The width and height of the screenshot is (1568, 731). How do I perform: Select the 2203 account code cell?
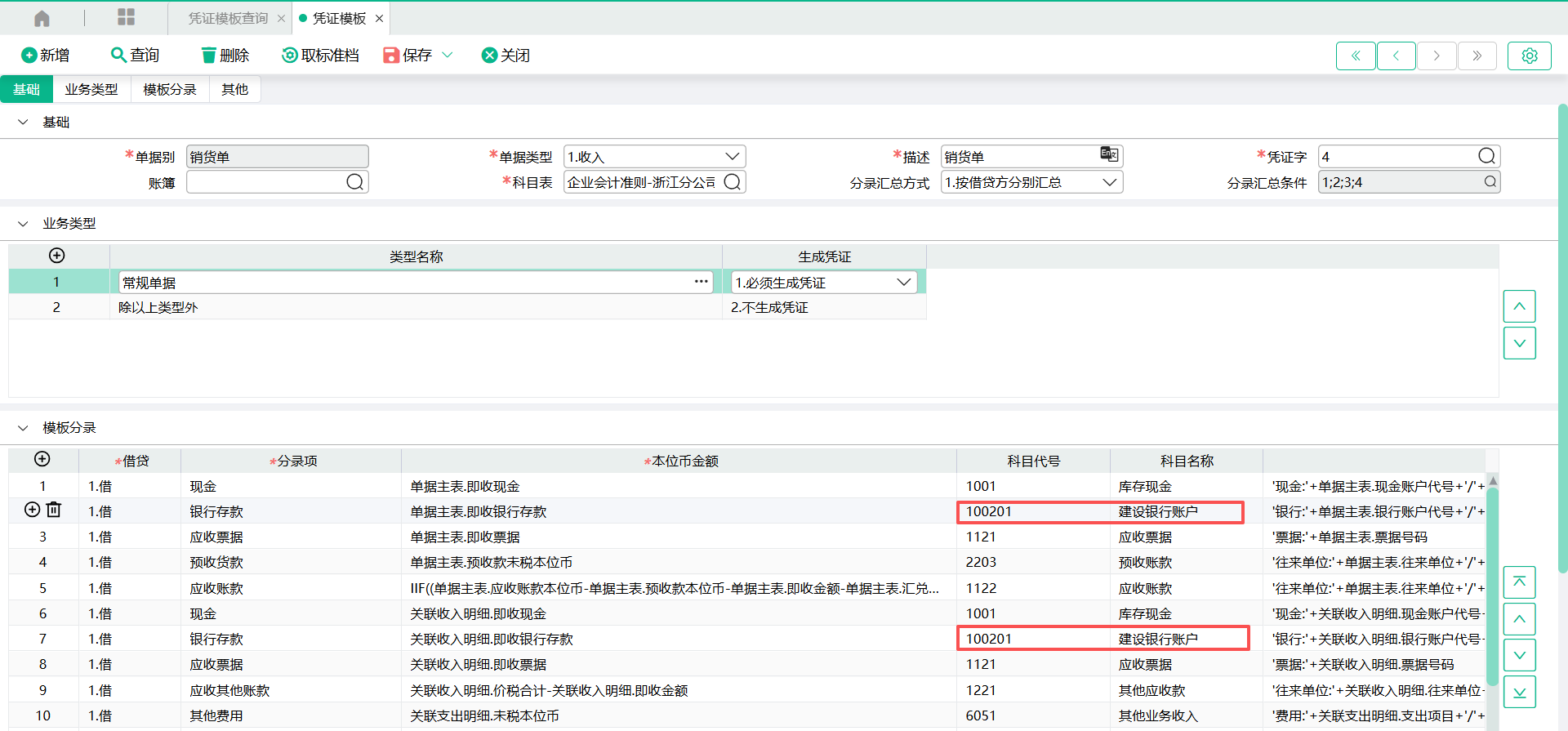(x=1033, y=562)
